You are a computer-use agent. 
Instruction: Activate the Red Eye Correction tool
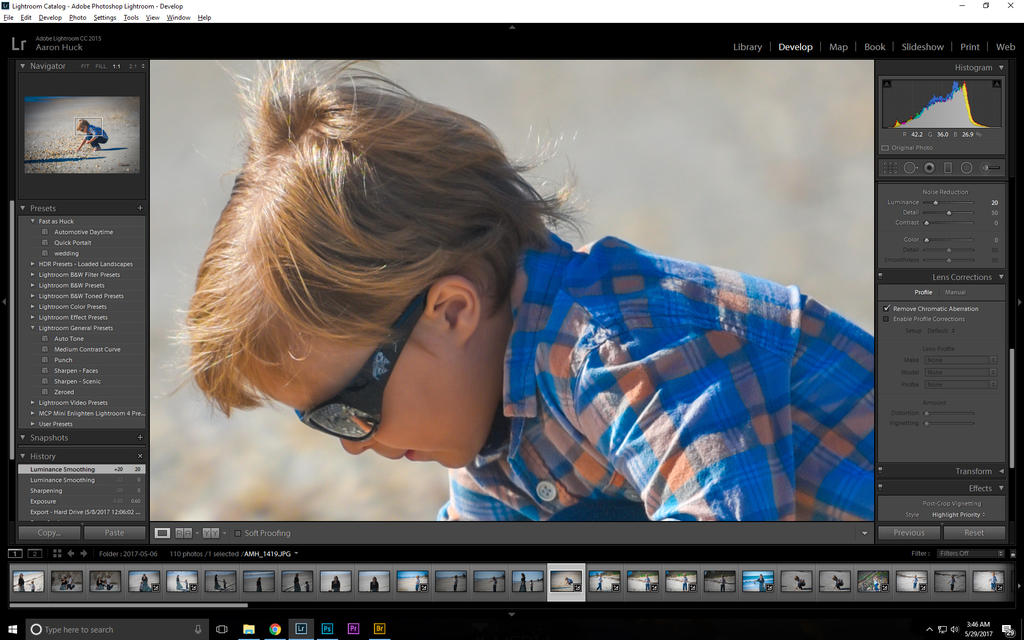(x=929, y=168)
